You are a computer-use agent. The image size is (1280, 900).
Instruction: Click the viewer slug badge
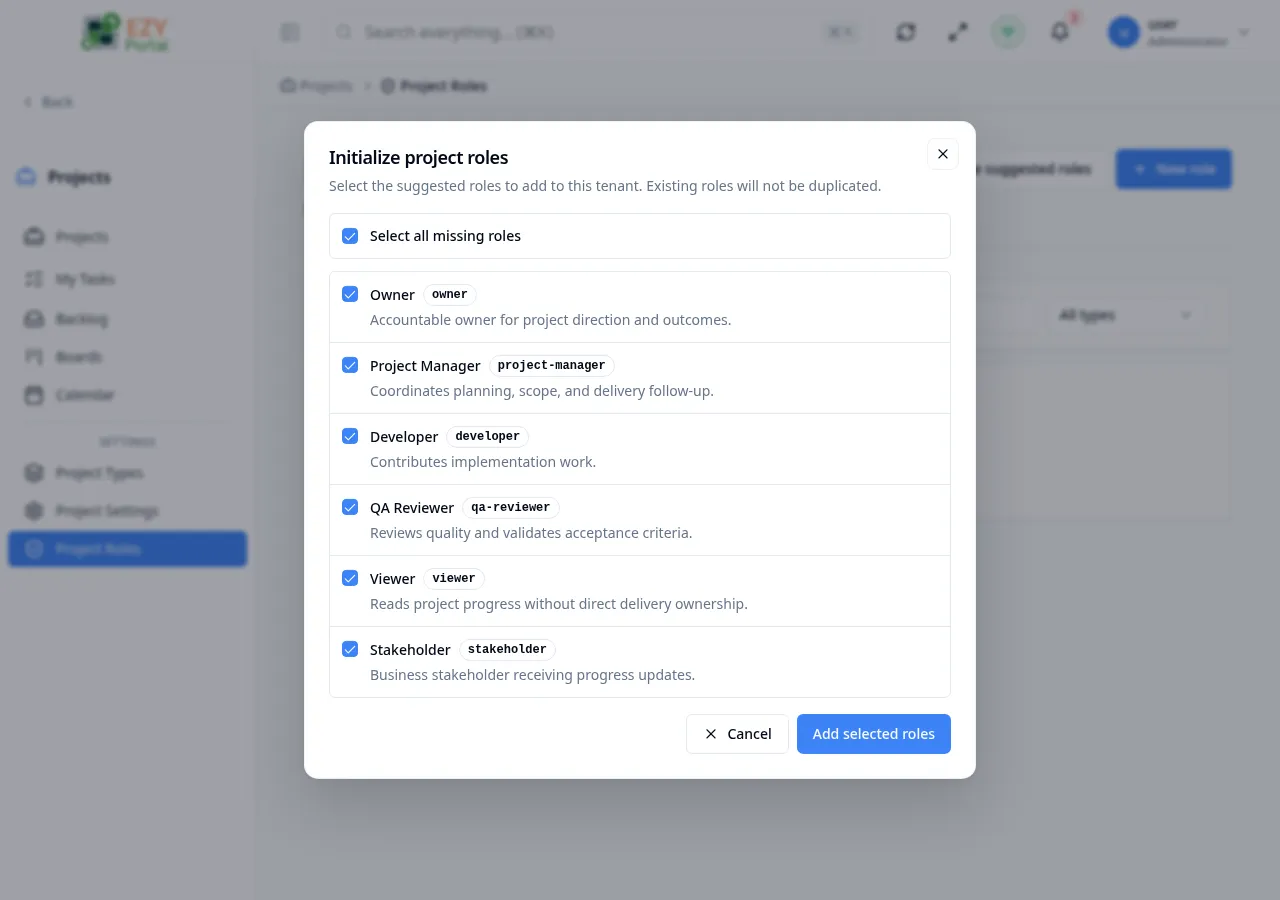[x=454, y=579]
